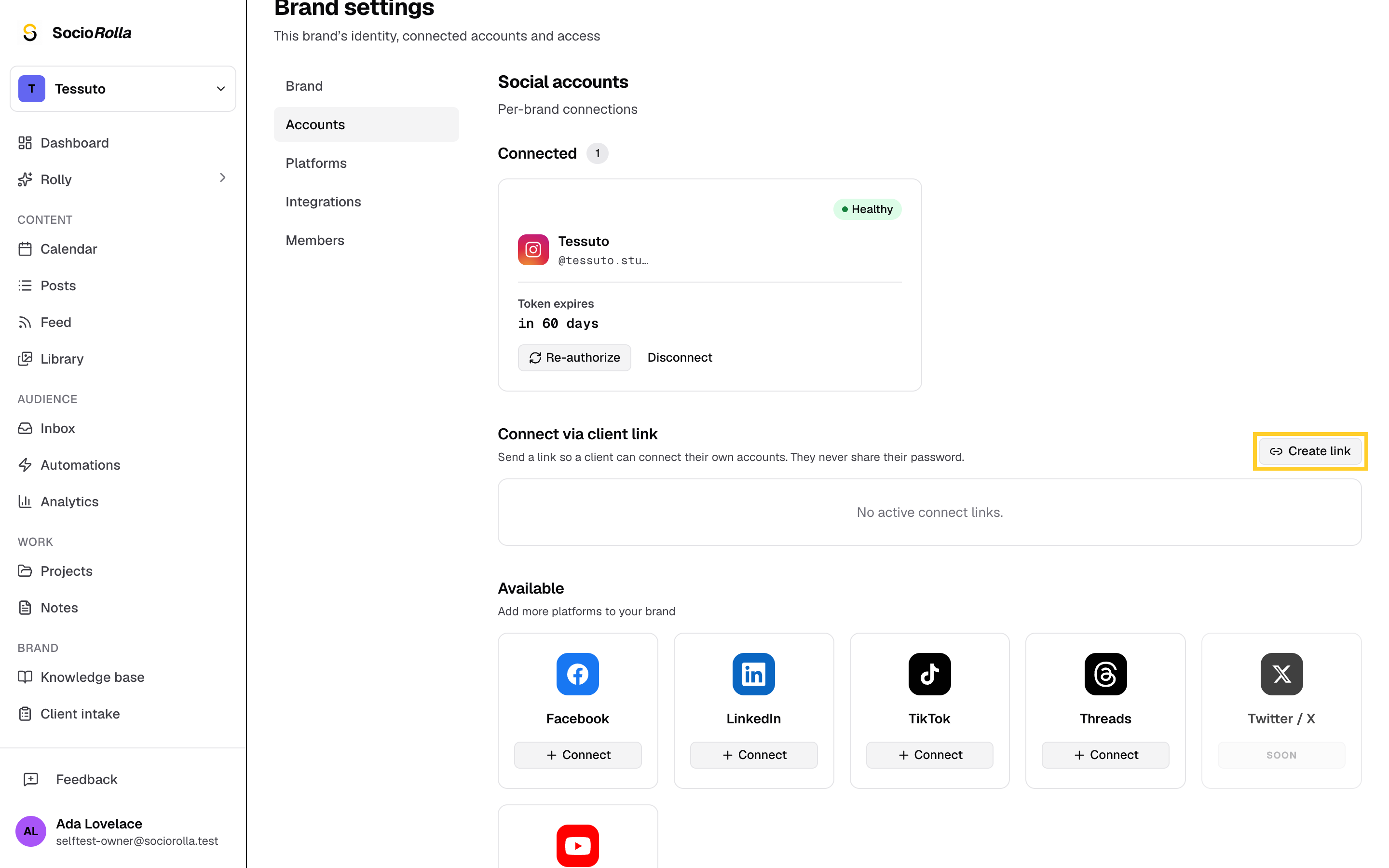Open the Integrations settings tab
This screenshot has width=1389, height=868.
click(x=366, y=202)
